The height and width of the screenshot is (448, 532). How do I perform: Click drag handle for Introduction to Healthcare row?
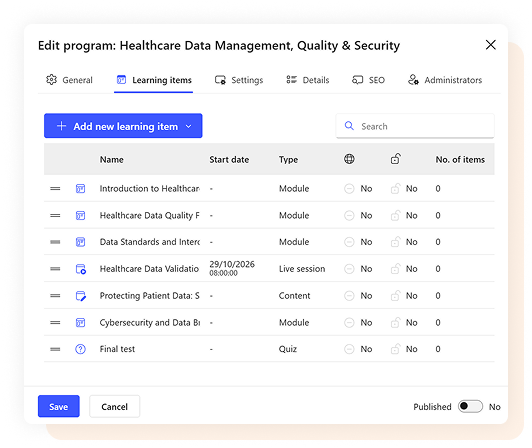[x=55, y=189]
